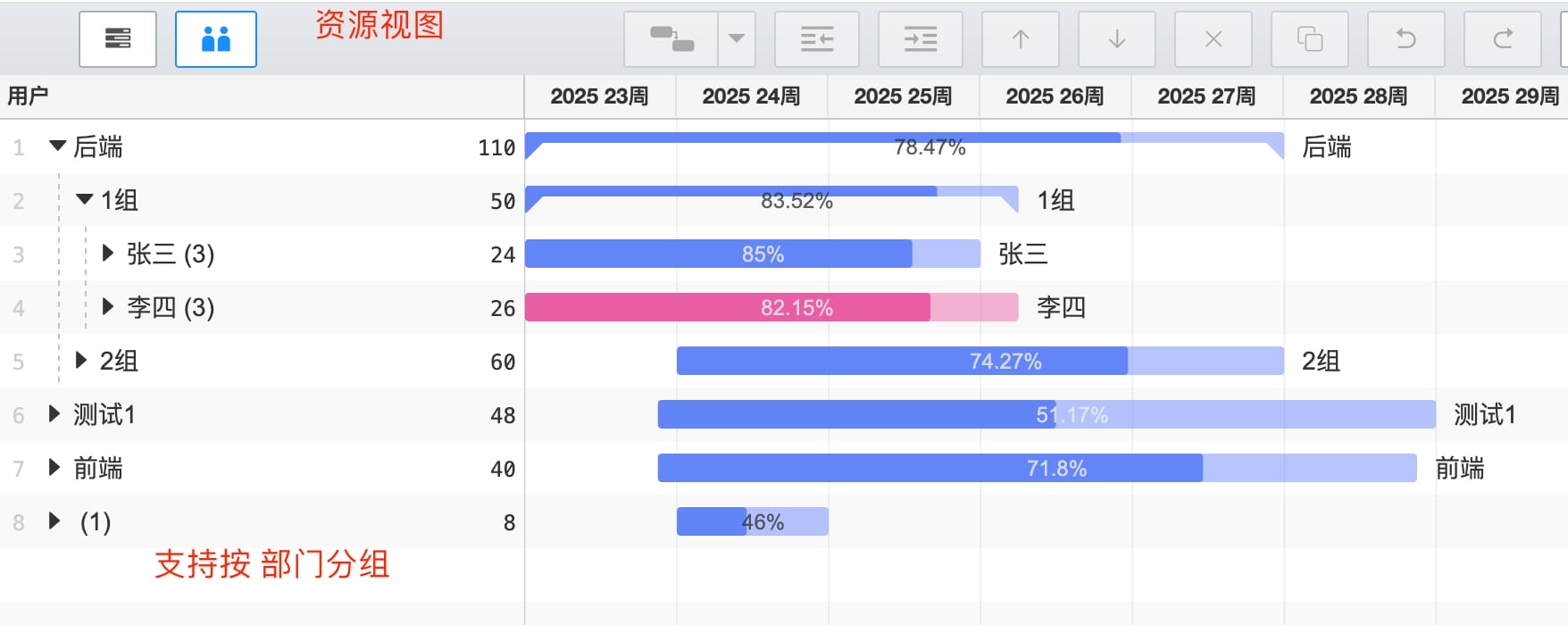Screen dimensions: 1568x625
Task: Collapse the 1组 subgroup
Action: [85, 199]
